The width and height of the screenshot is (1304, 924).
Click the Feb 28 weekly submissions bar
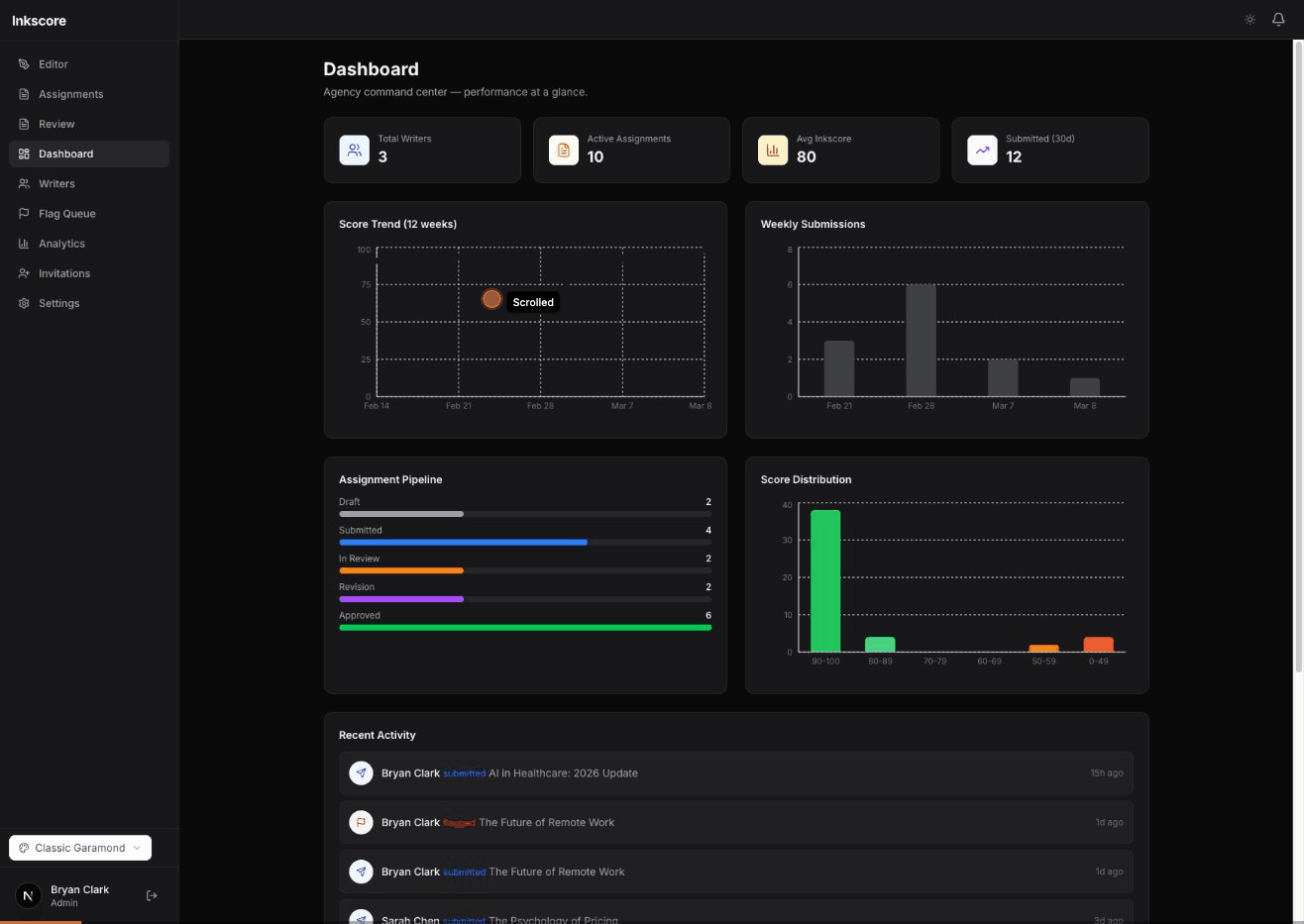pyautogui.click(x=921, y=341)
